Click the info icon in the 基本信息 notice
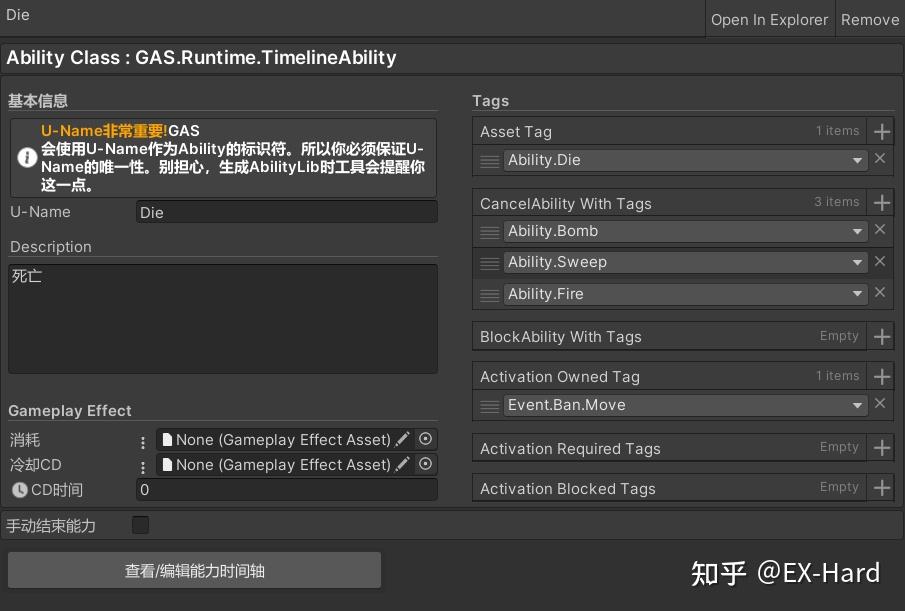This screenshot has width=905, height=611. click(27, 157)
